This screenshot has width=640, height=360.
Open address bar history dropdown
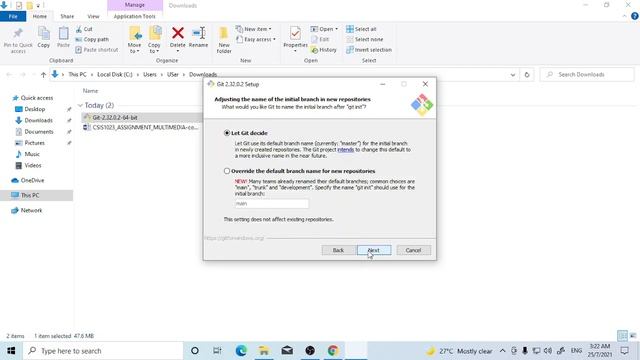[513, 75]
